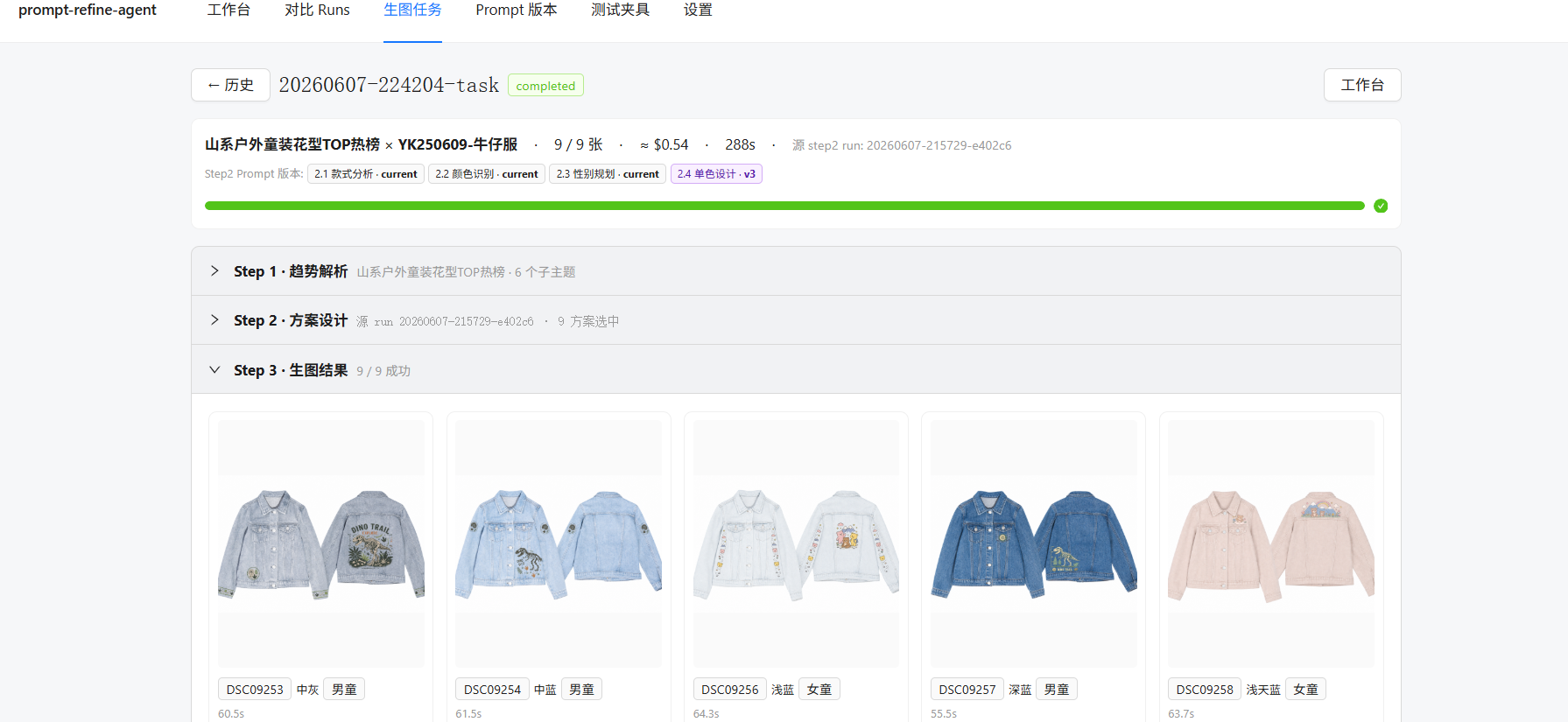Click the 浅天蓝 color label
Screen dimensions: 1568x722
(x=1263, y=690)
